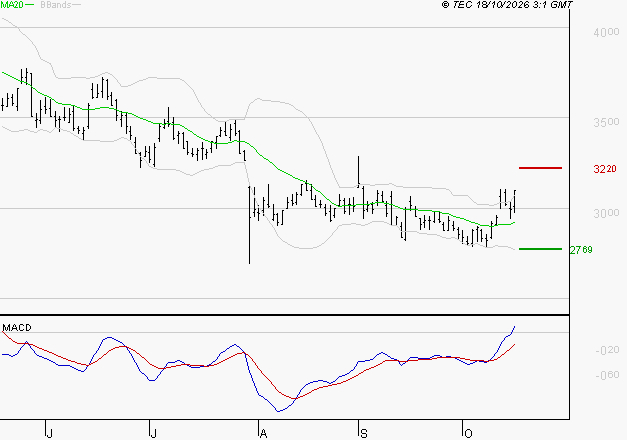Click the O month marker
Image resolution: width=627 pixels, height=440 pixels.
tap(468, 434)
